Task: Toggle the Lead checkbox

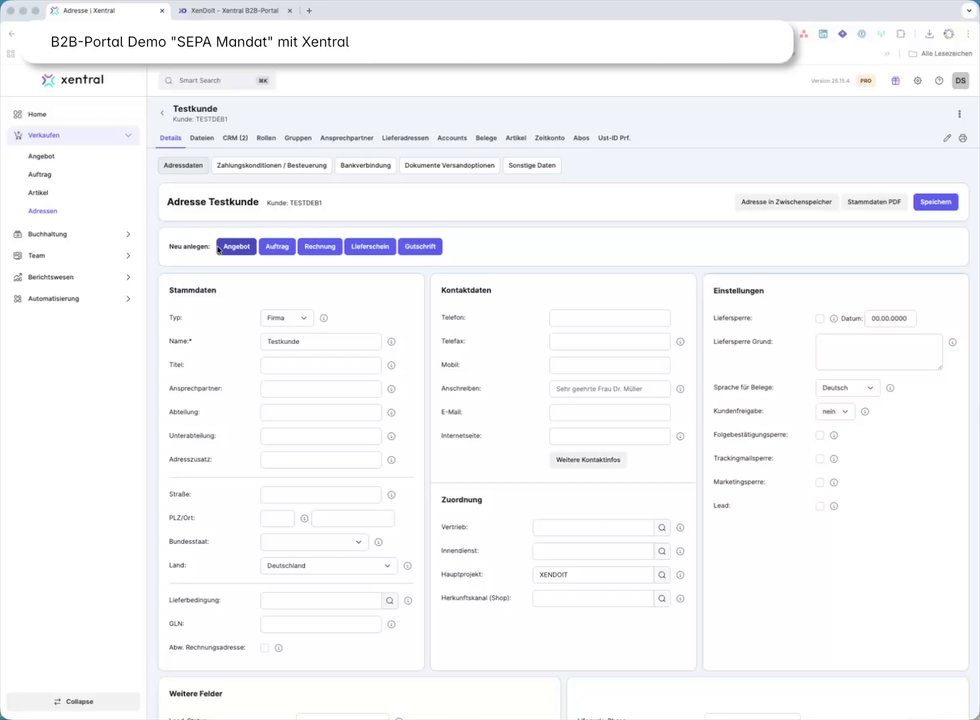Action: pyautogui.click(x=819, y=506)
